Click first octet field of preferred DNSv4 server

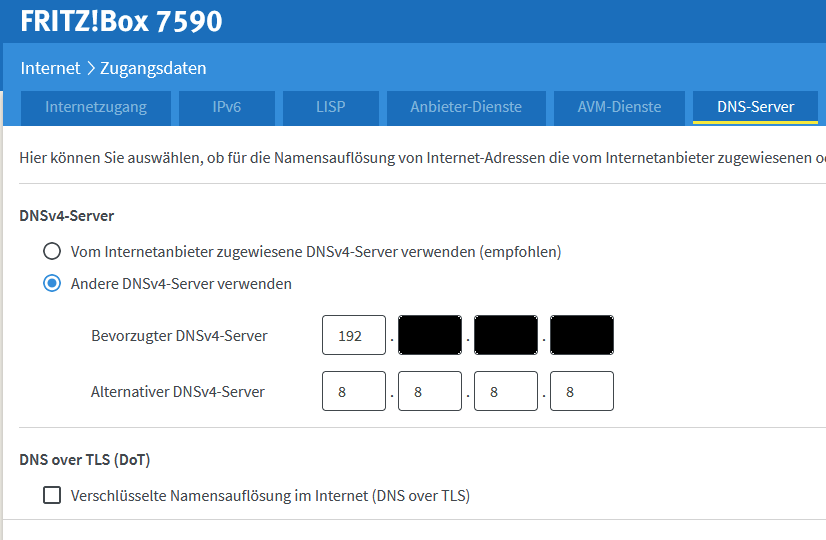tap(354, 335)
